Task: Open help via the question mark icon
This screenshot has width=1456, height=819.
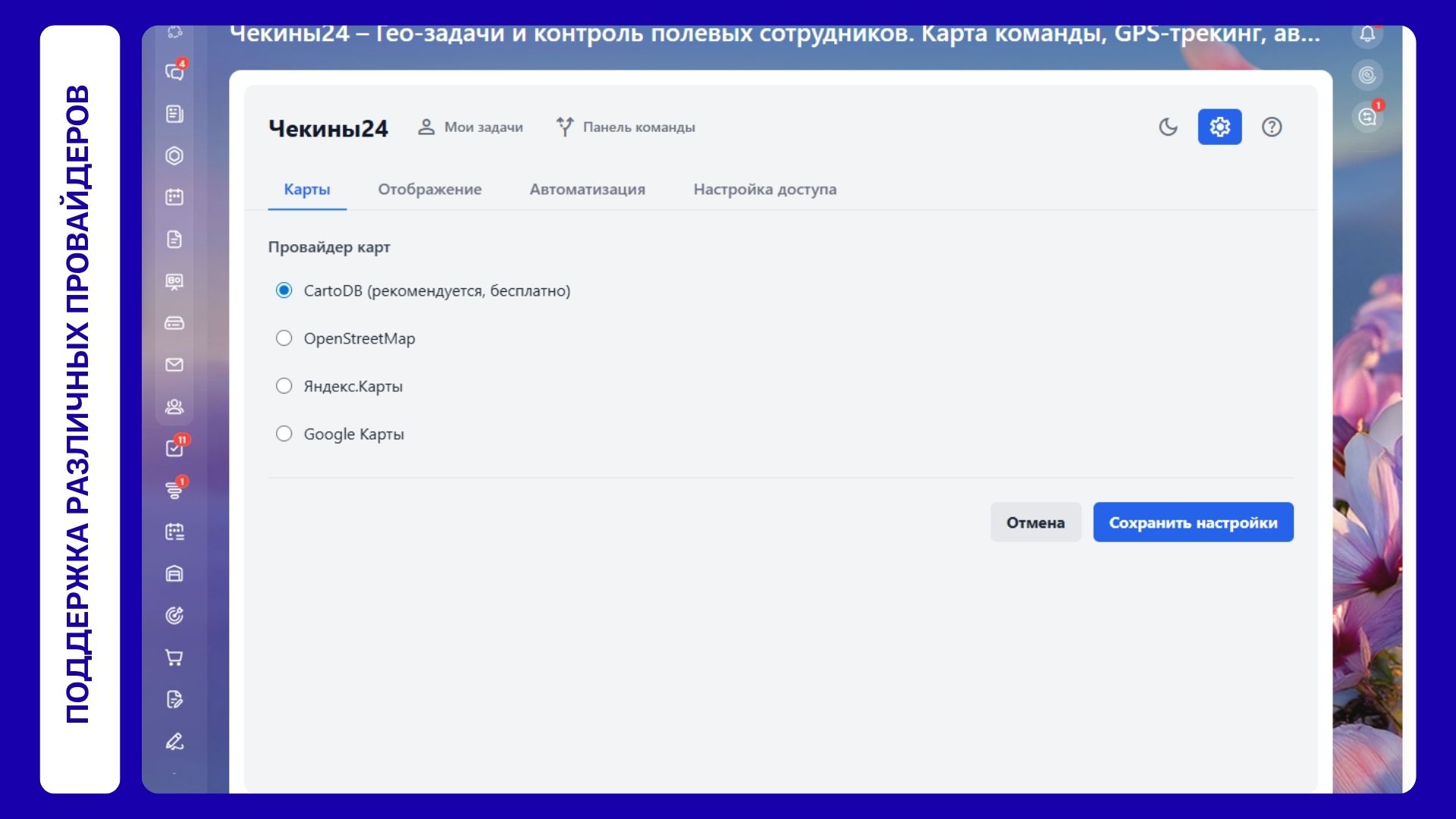Action: (x=1272, y=127)
